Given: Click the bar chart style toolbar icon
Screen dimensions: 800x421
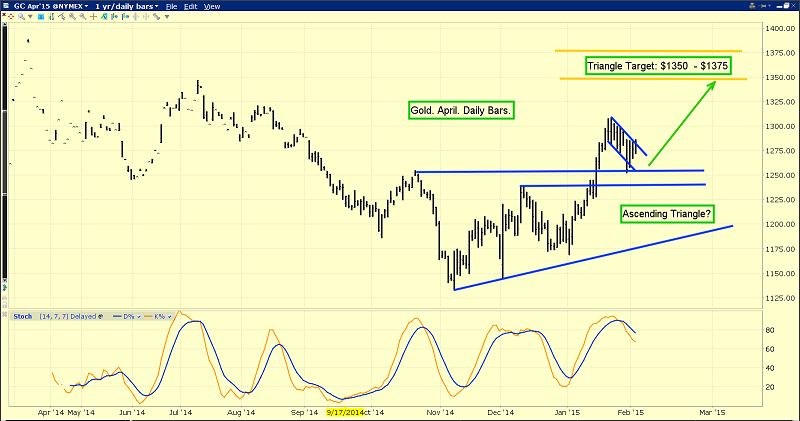Looking at the screenshot, I should pos(52,17).
